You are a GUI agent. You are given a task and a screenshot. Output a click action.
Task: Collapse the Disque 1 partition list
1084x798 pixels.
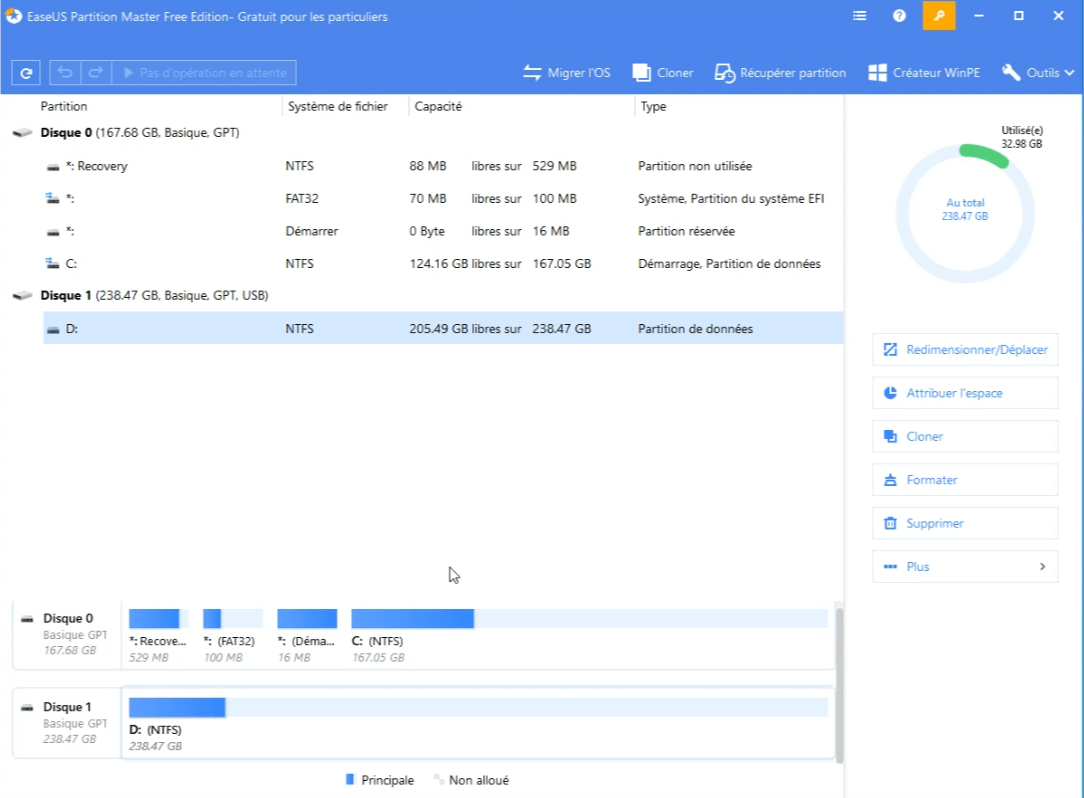pos(20,295)
